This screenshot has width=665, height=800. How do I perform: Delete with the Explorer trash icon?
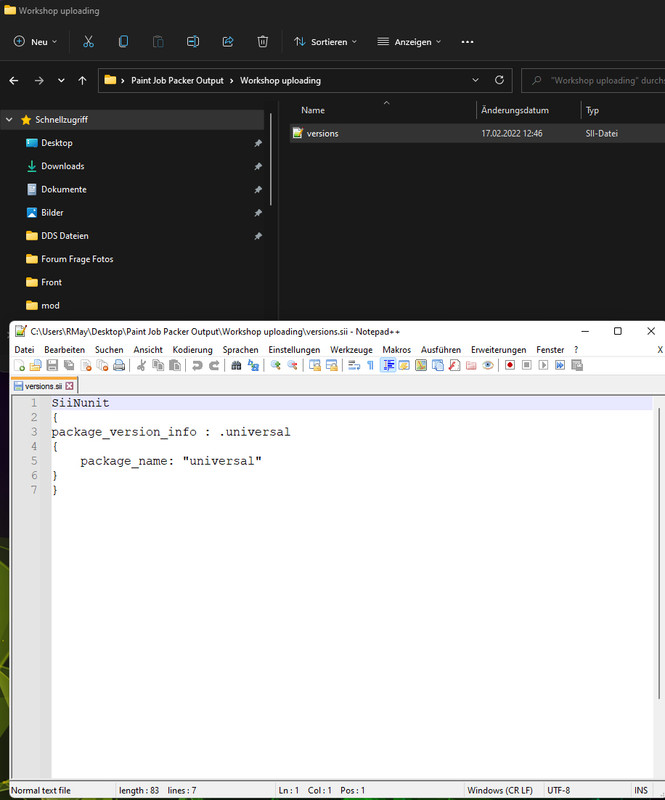click(x=262, y=42)
